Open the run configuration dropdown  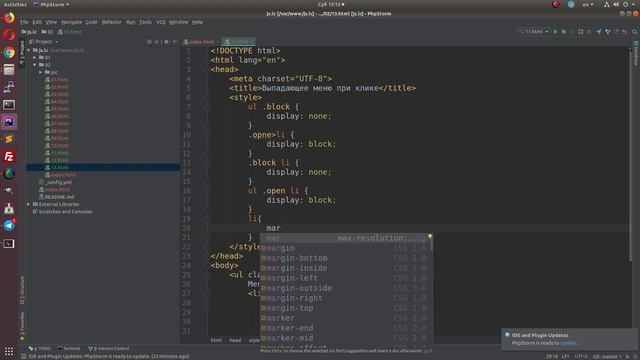[534, 31]
